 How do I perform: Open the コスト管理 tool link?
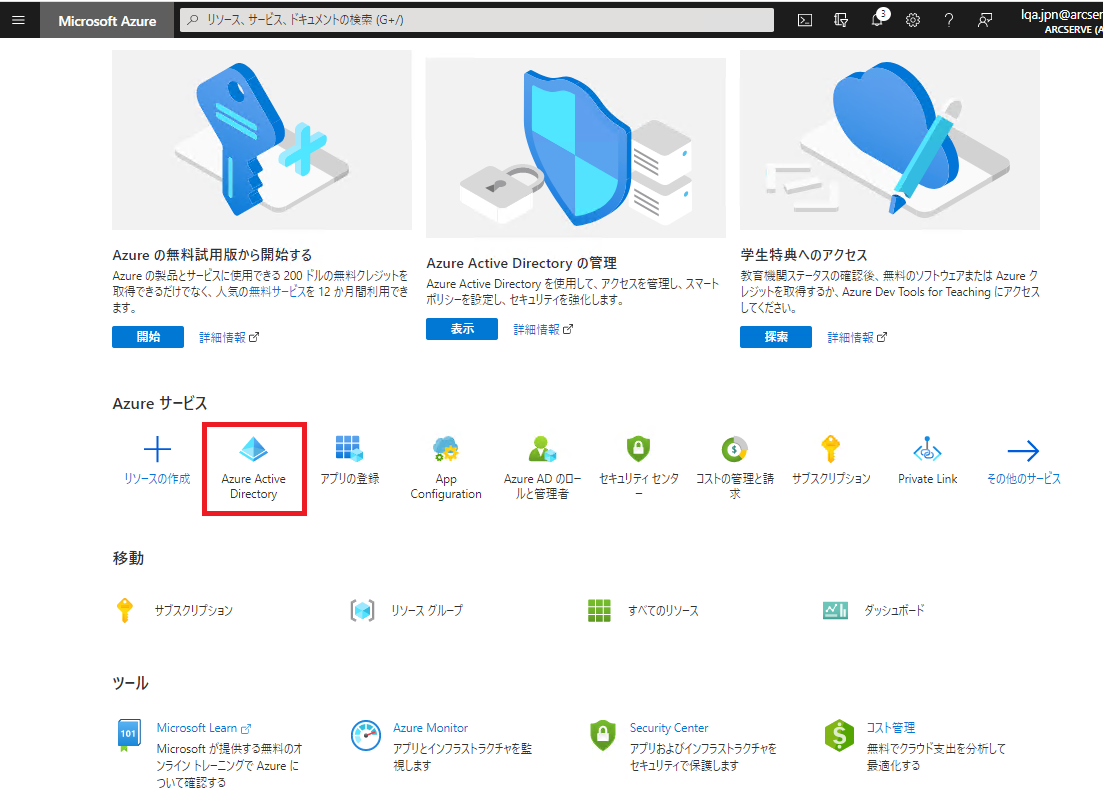pos(891,728)
